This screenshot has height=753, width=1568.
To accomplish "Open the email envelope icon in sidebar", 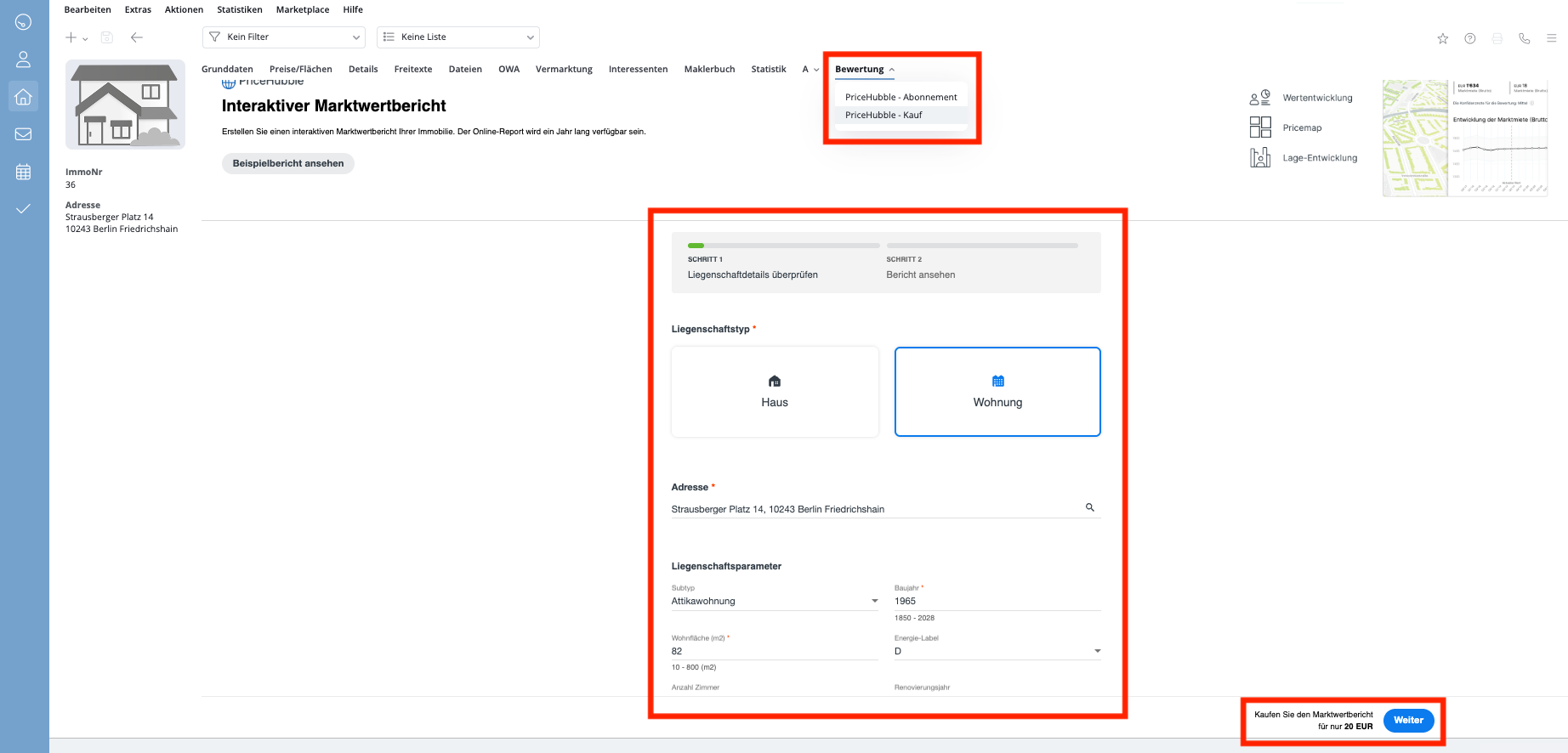I will coord(24,134).
